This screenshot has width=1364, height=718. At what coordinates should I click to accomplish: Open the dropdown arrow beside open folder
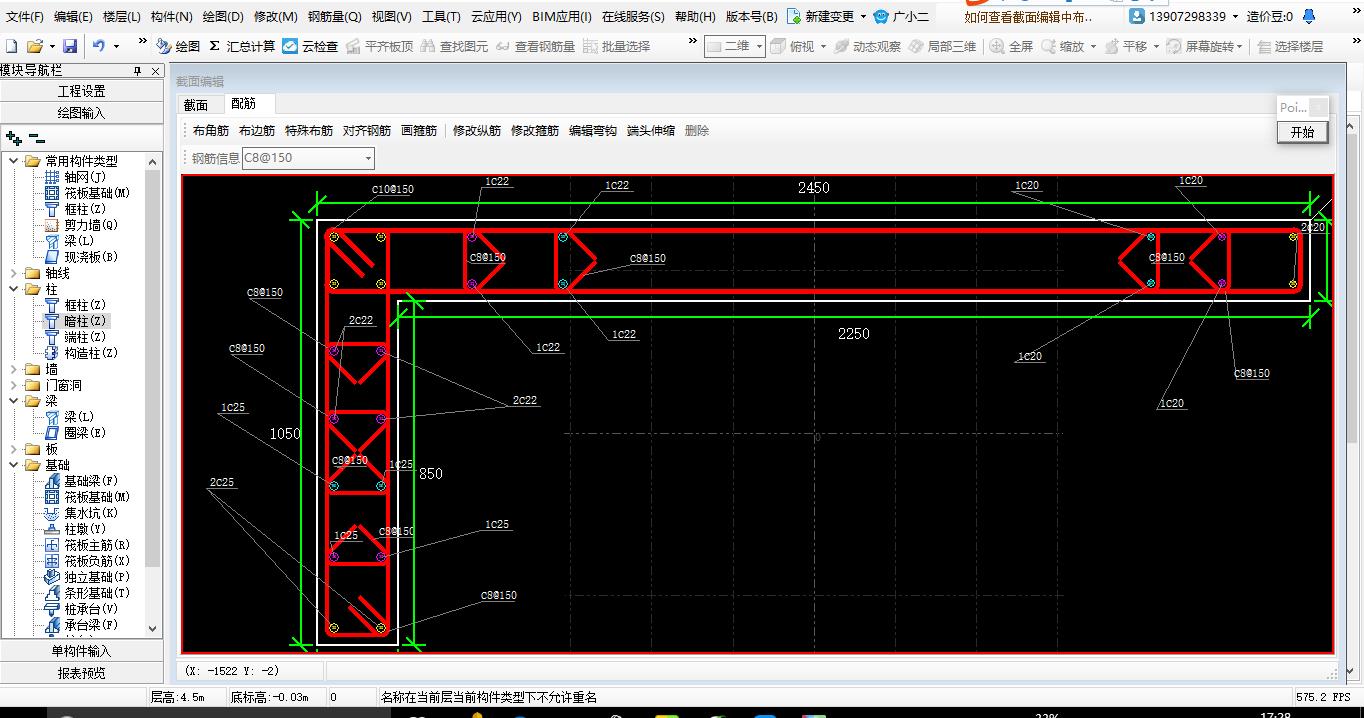click(x=52, y=46)
